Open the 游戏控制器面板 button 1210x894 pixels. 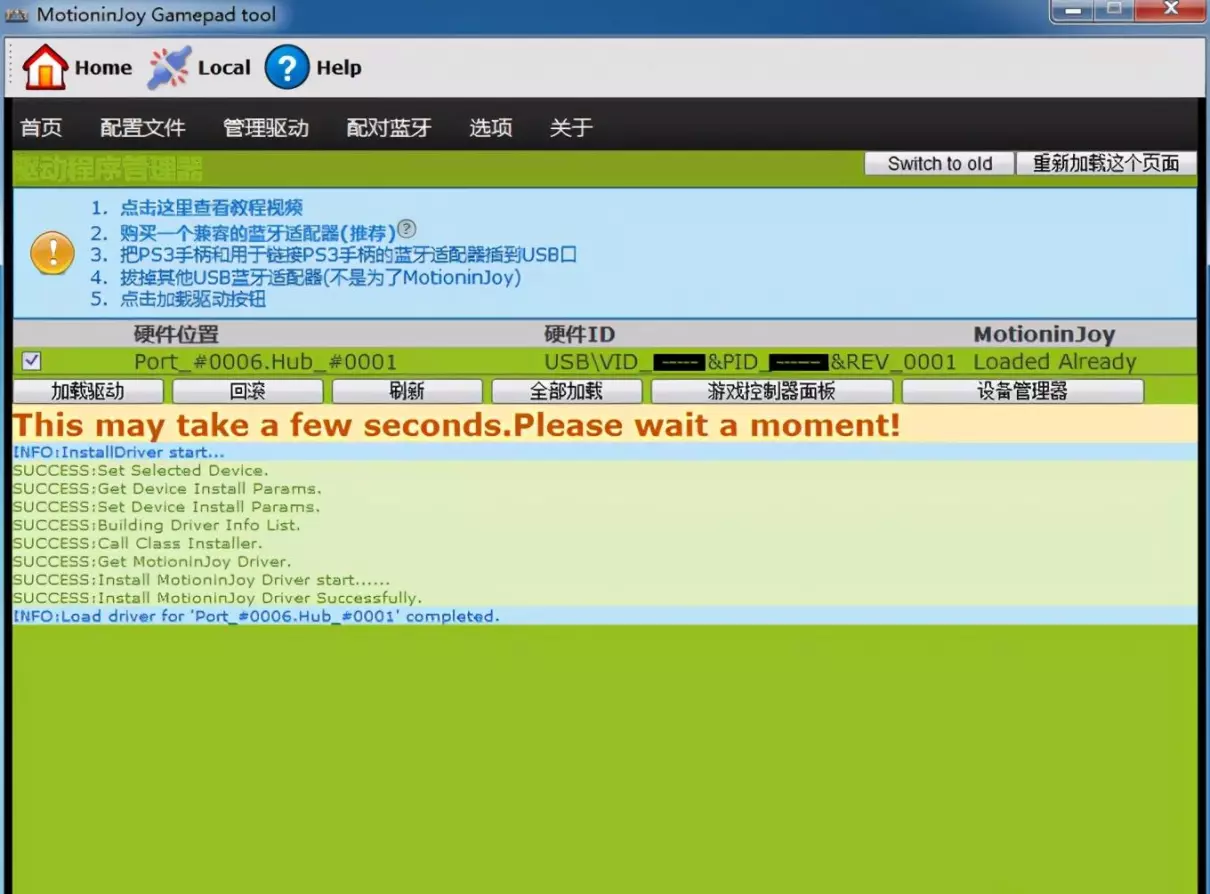(x=772, y=391)
